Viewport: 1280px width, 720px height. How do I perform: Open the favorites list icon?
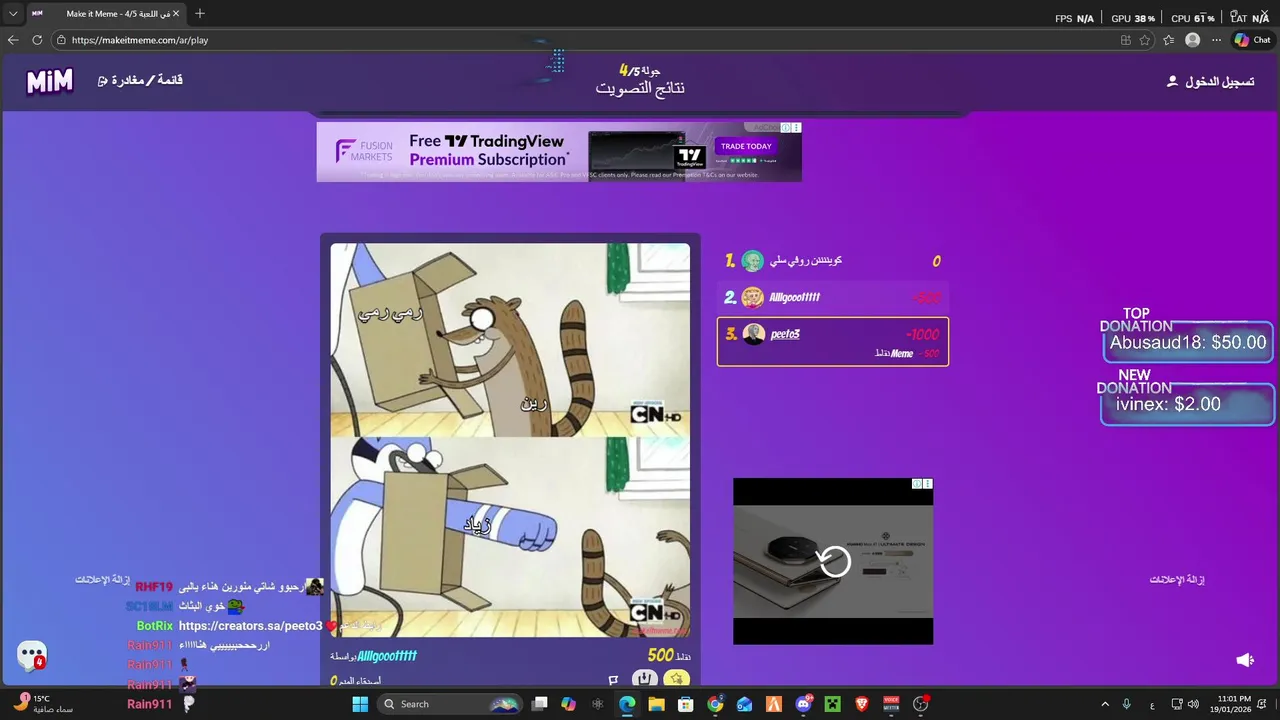pos(1168,40)
